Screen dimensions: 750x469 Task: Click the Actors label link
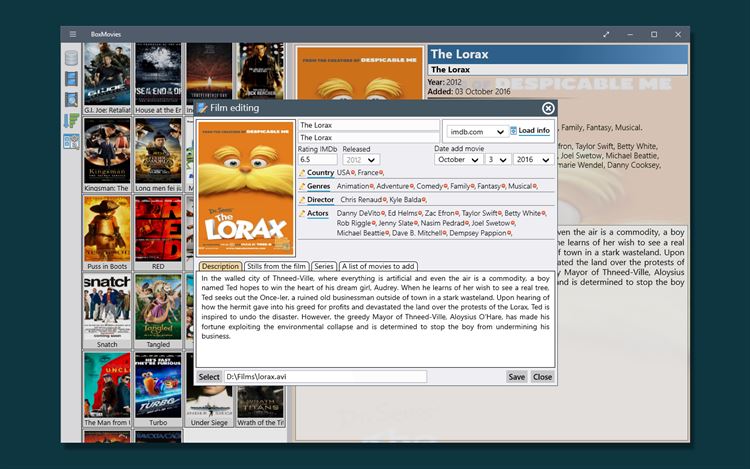point(318,213)
